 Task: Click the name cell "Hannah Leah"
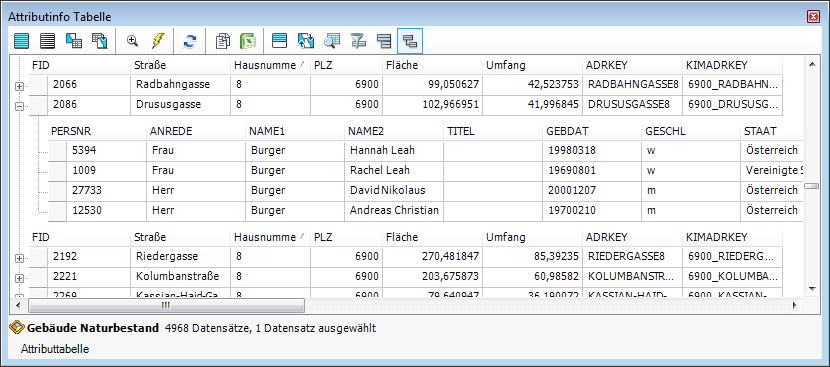(x=394, y=151)
